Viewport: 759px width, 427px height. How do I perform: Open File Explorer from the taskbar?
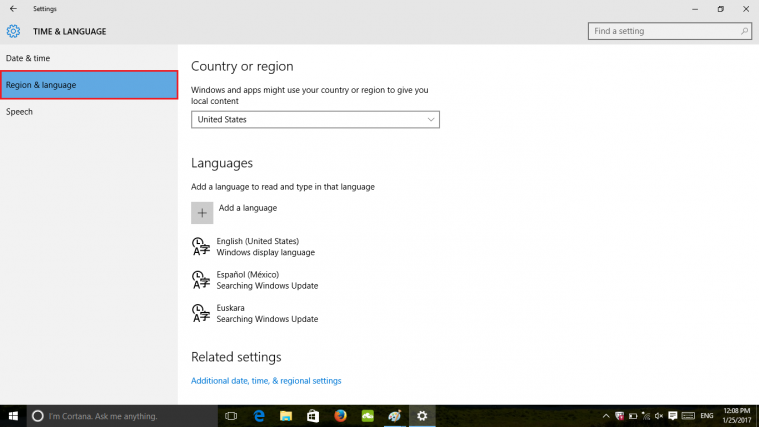(x=286, y=416)
